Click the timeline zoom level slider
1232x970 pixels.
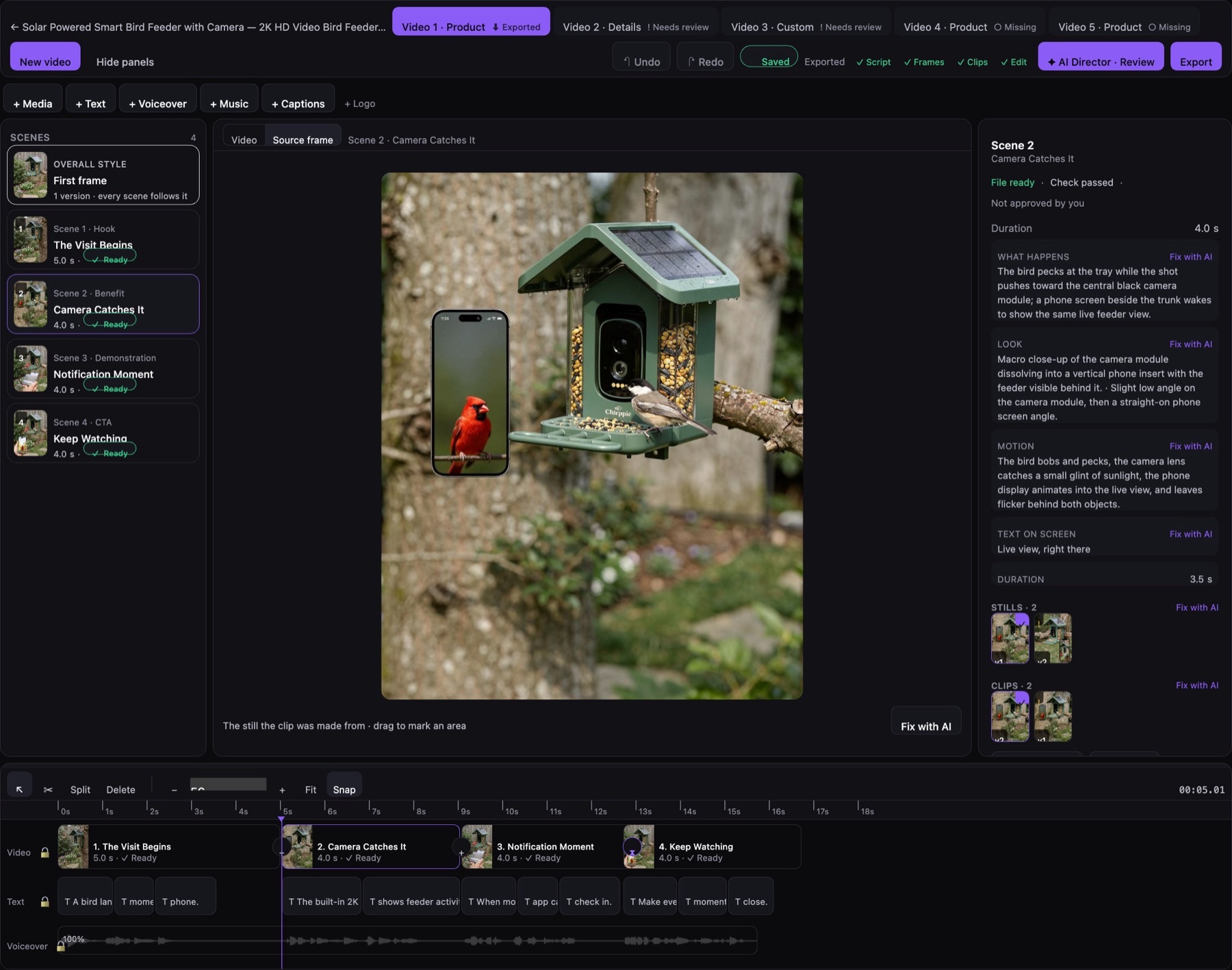[228, 784]
